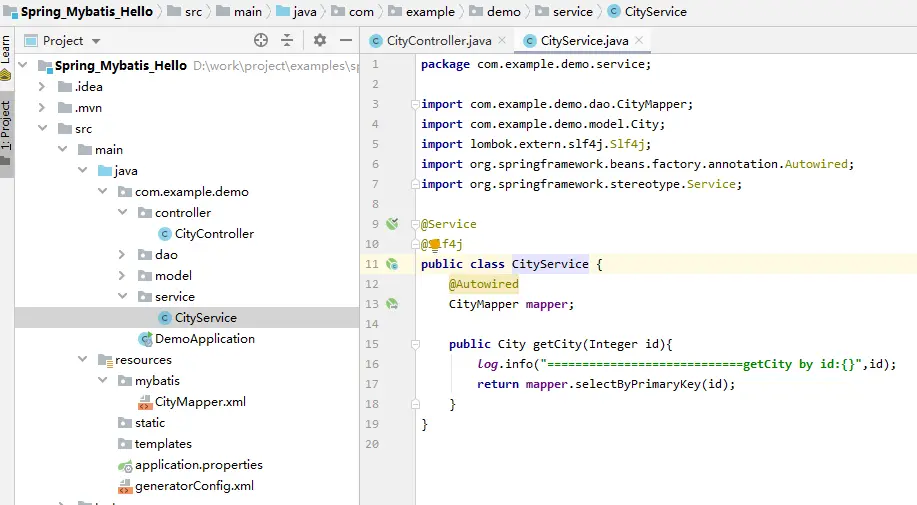Collapse the mybatis folder arrow
917x505 pixels.
point(102,380)
